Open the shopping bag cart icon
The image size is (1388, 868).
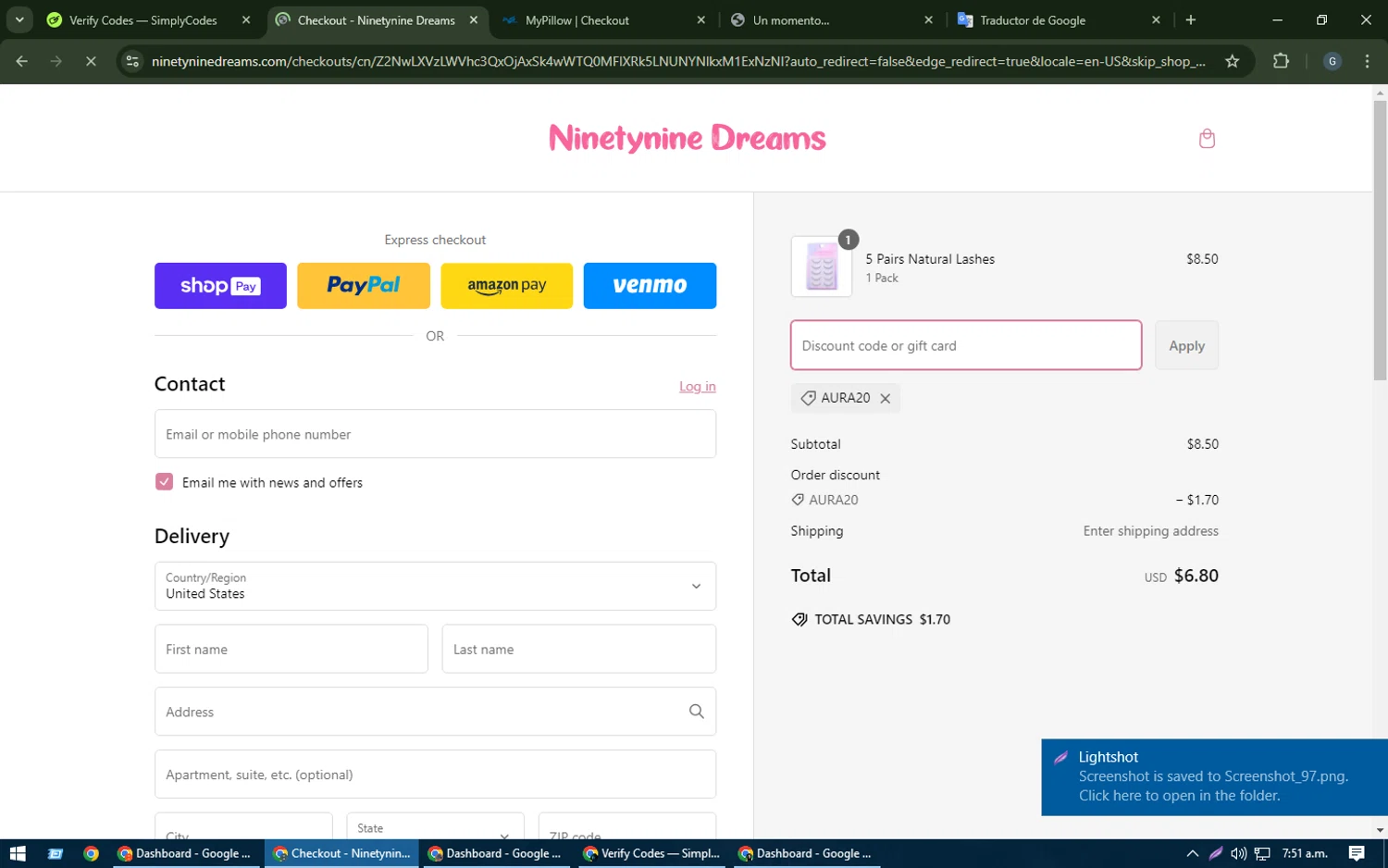point(1207,139)
